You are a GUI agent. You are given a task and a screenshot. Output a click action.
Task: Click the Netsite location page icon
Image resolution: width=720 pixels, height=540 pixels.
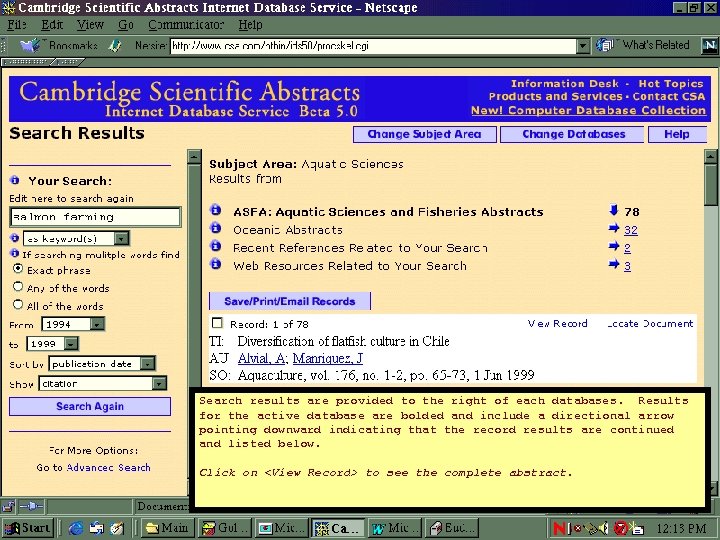(x=115, y=45)
